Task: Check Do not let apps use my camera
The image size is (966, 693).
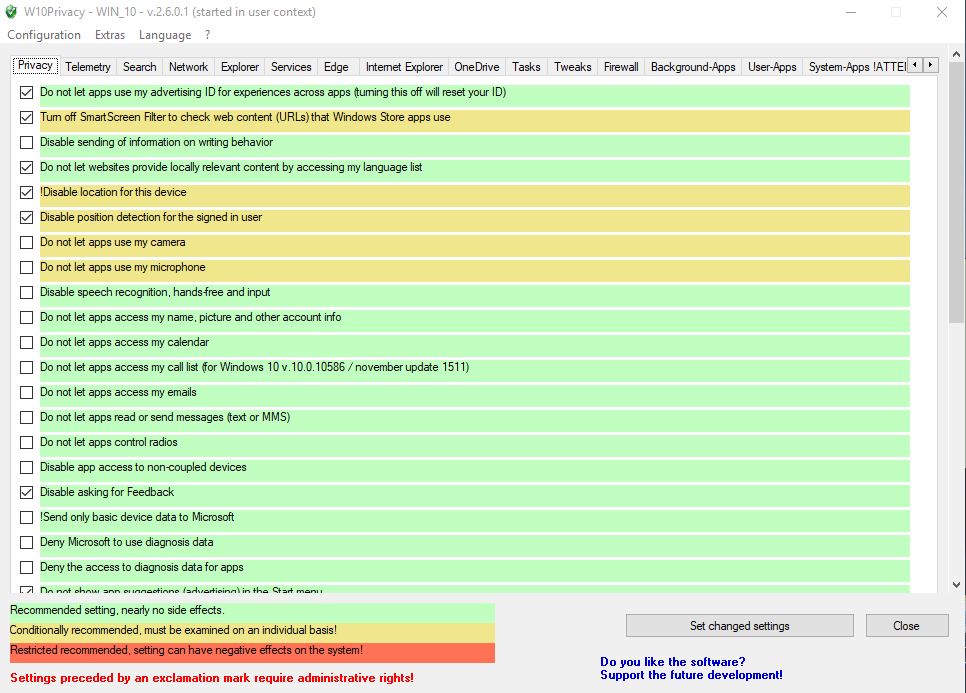Action: pyautogui.click(x=26, y=243)
